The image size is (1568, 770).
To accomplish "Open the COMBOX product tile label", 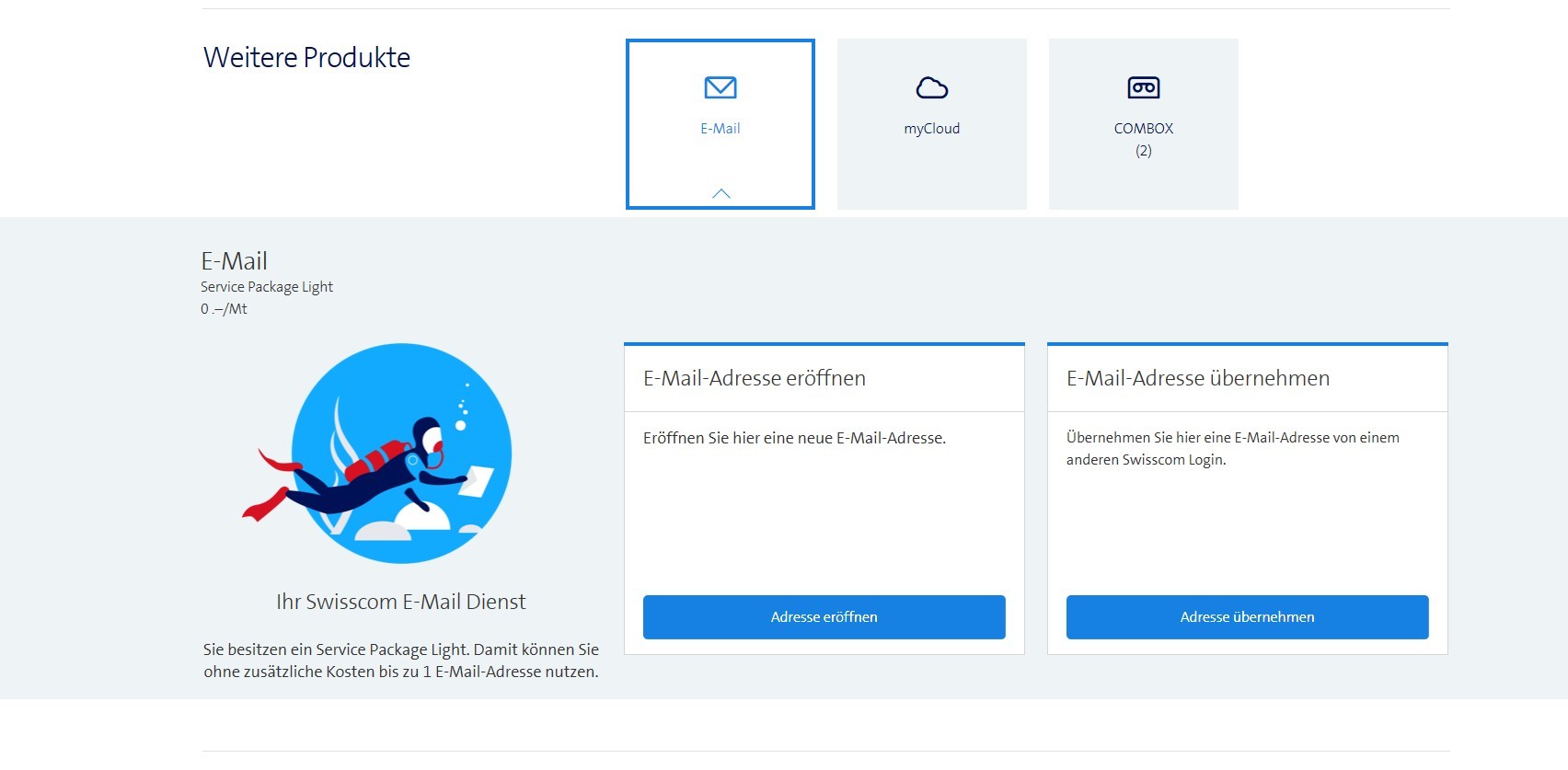I will (1143, 129).
